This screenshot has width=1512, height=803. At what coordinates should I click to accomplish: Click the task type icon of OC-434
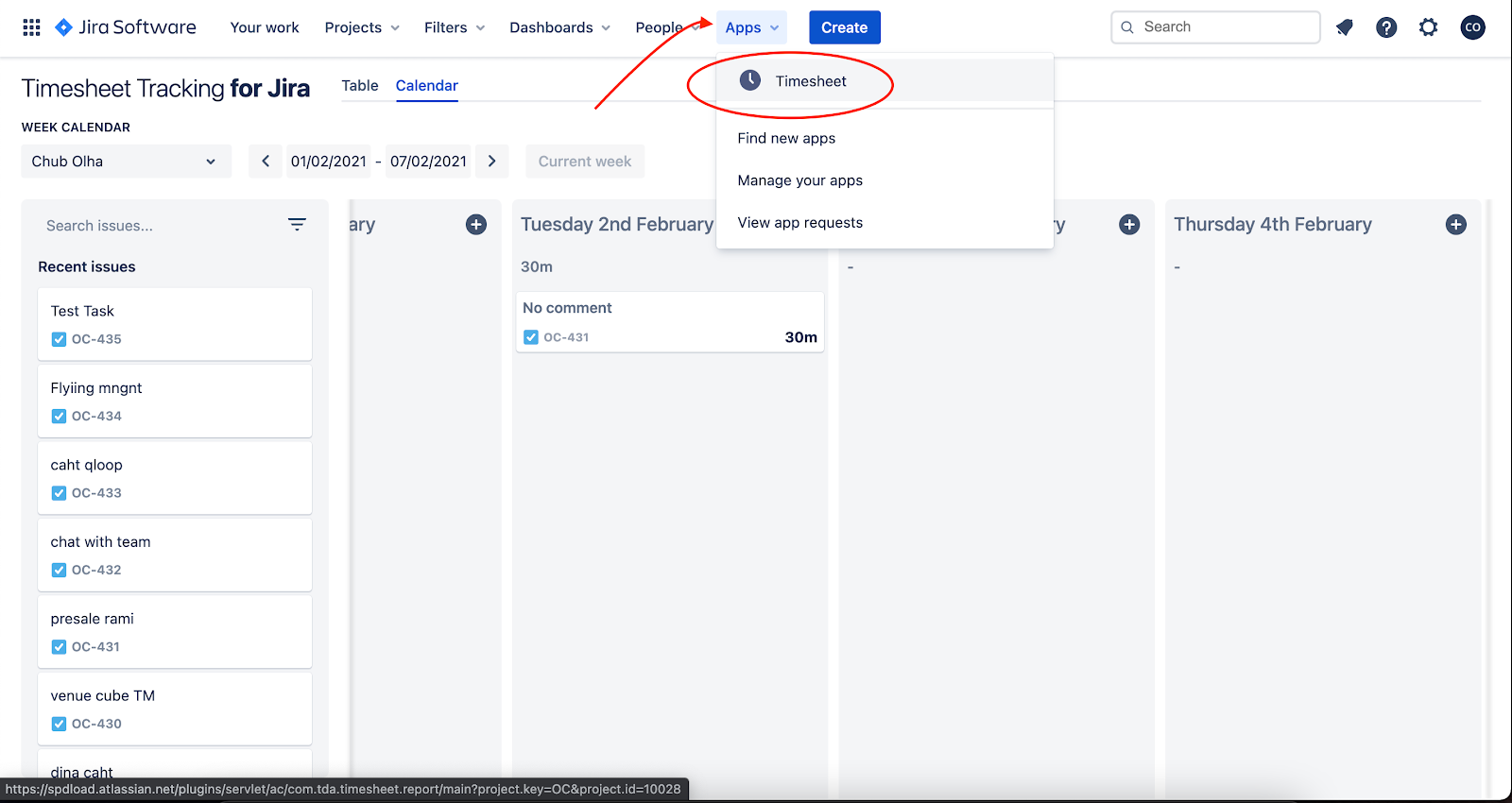59,416
